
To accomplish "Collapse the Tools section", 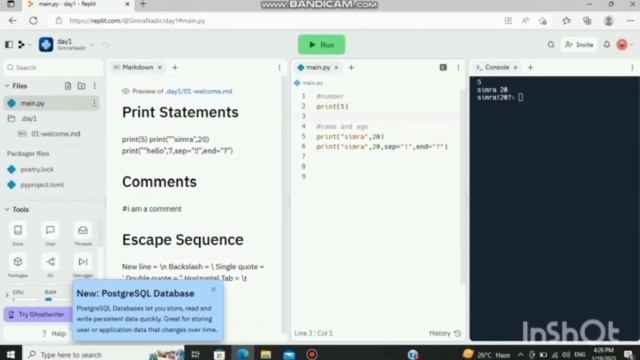I will [7, 209].
